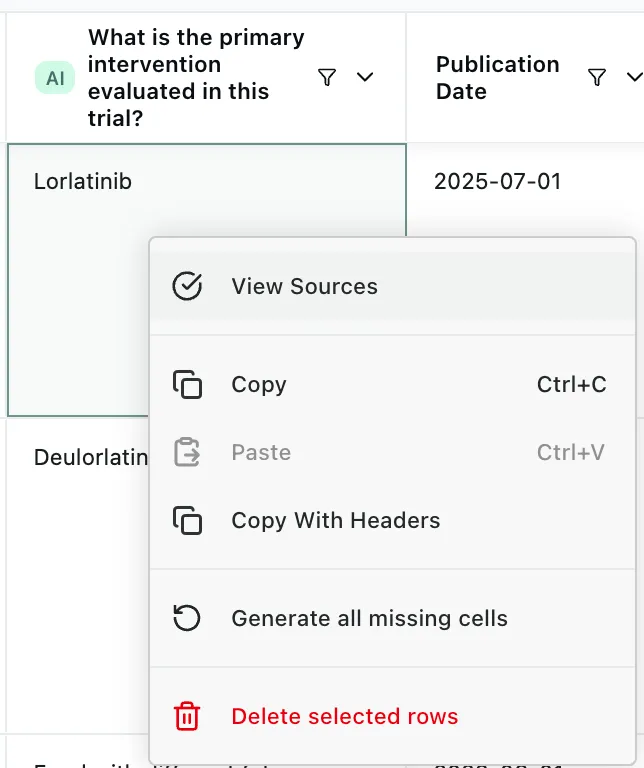Expand primary intervention column chevron menu
Viewport: 644px width, 768px height.
coord(365,77)
